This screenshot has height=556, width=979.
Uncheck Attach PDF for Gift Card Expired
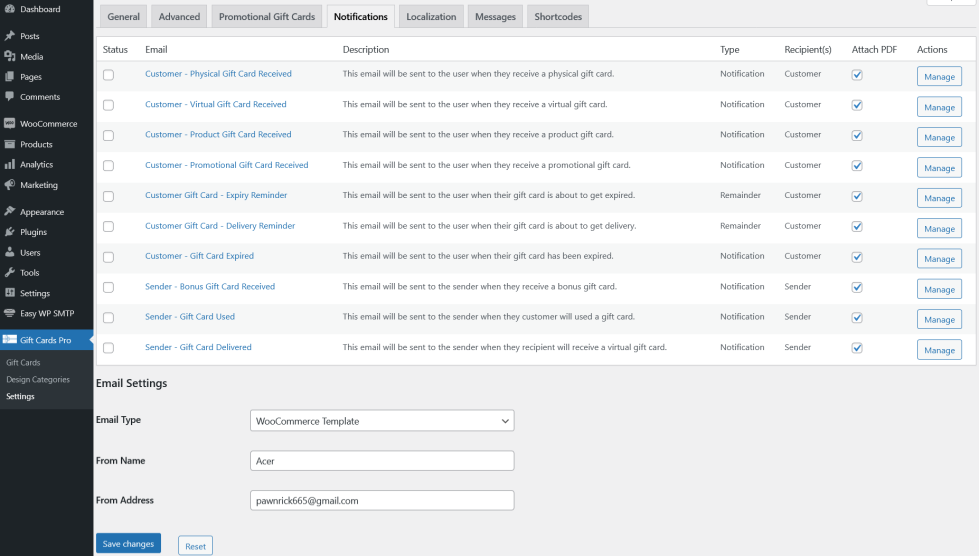tap(856, 257)
